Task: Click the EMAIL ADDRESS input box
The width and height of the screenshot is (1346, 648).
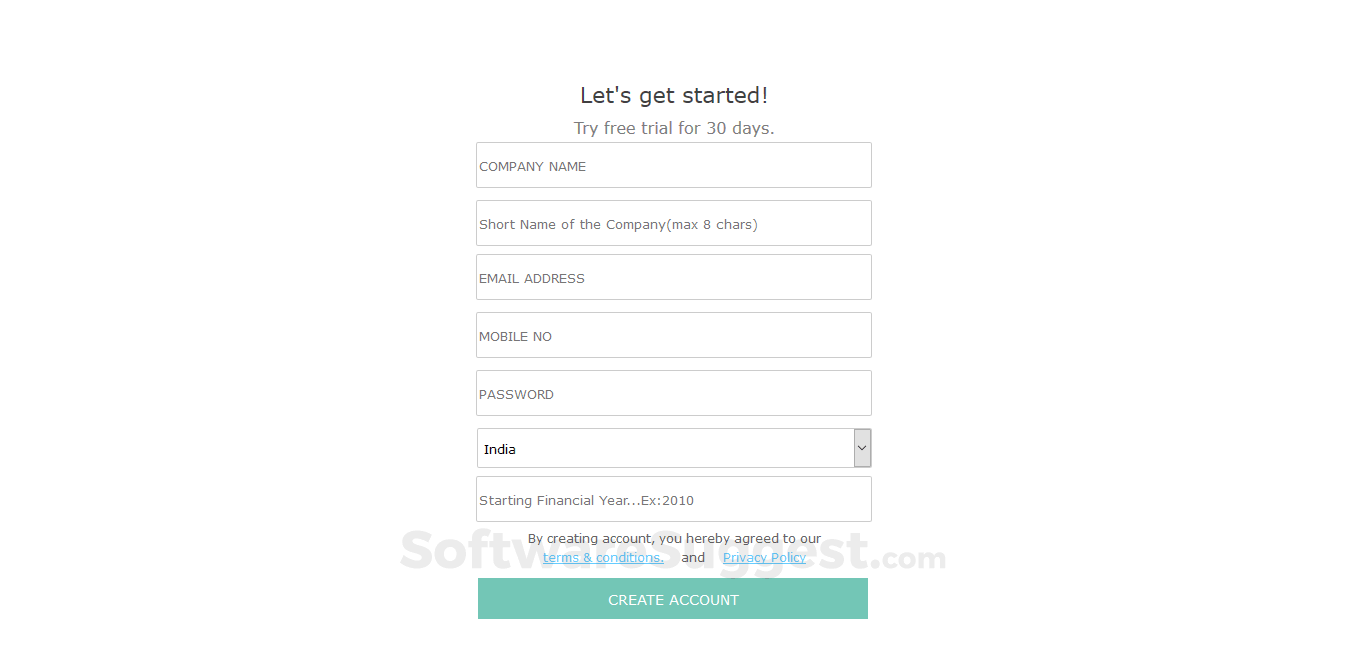Action: tap(673, 277)
